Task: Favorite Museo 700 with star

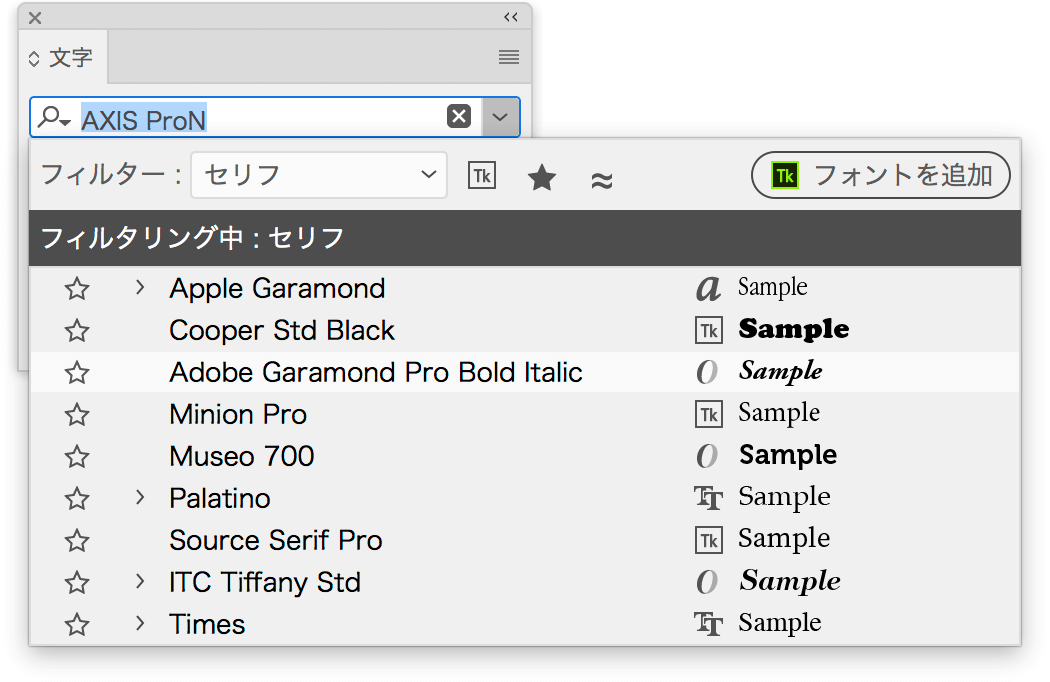Action: (x=77, y=457)
